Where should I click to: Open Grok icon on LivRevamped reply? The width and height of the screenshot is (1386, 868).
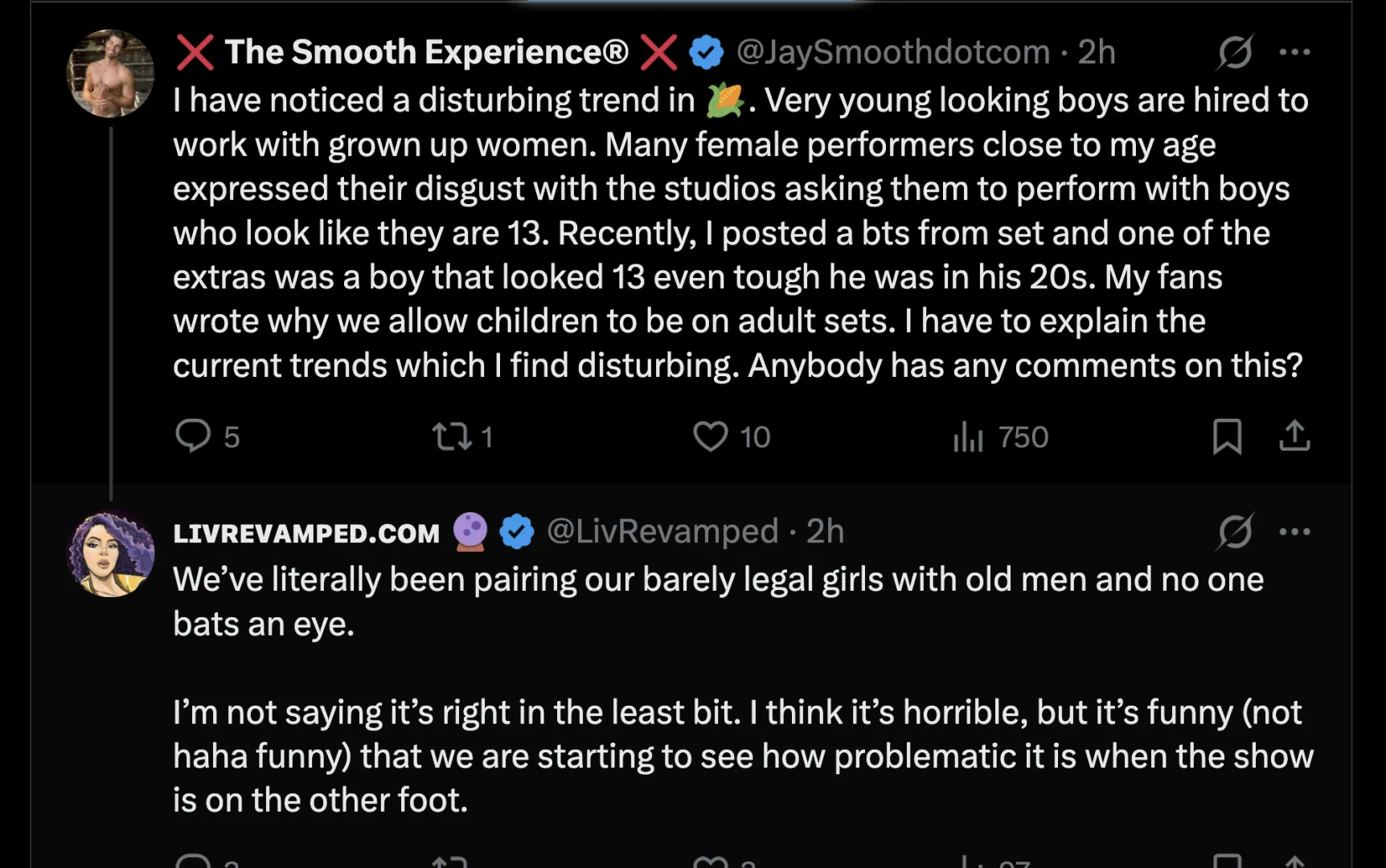click(1235, 531)
